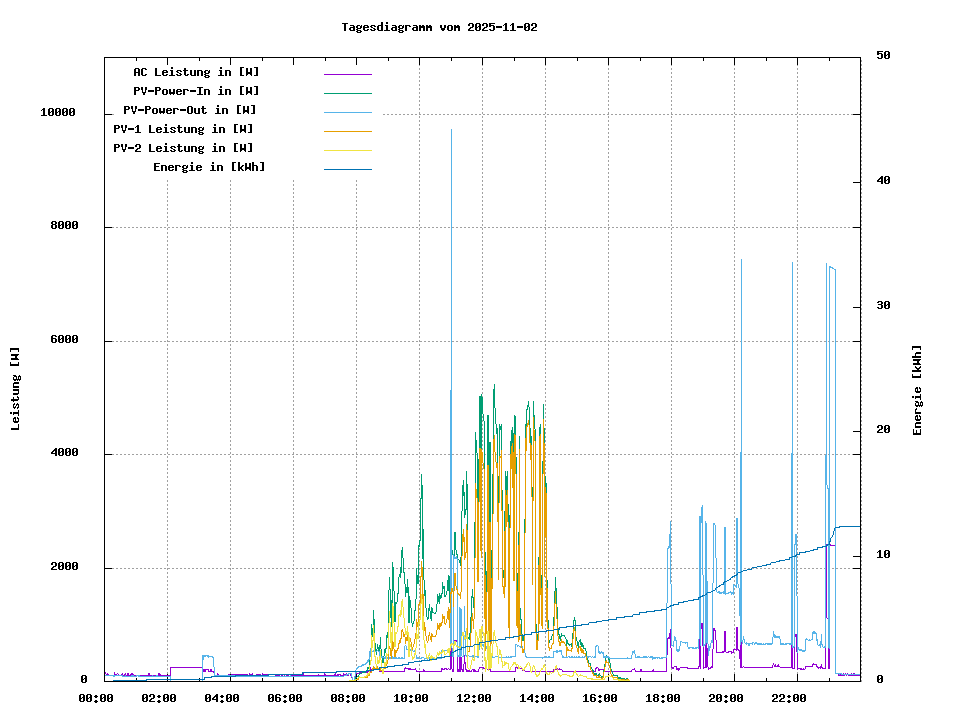The image size is (960, 720).
Task: Click the 10000 tick on power axis
Action: coord(58,113)
